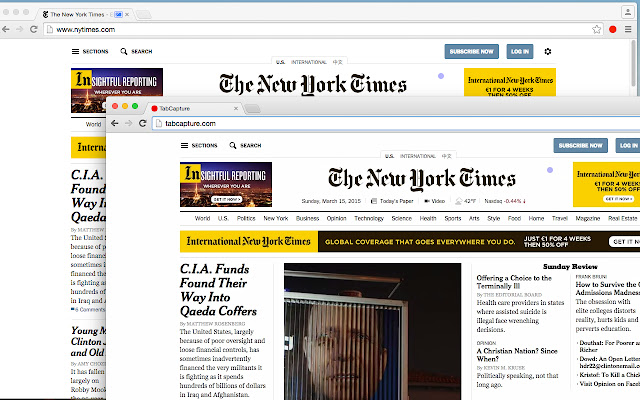The height and width of the screenshot is (400, 640).
Task: Open the Chrome user profile icon in rear window
Action: [628, 12]
